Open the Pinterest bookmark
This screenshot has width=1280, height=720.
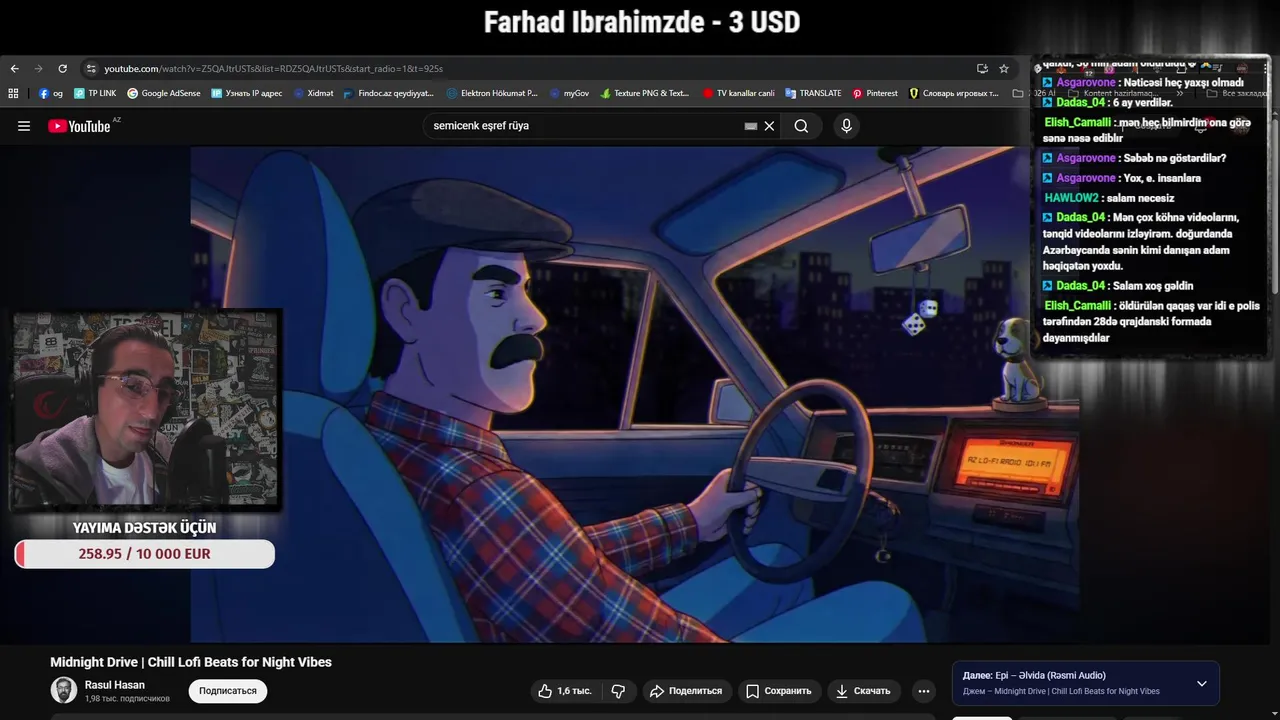[x=875, y=93]
